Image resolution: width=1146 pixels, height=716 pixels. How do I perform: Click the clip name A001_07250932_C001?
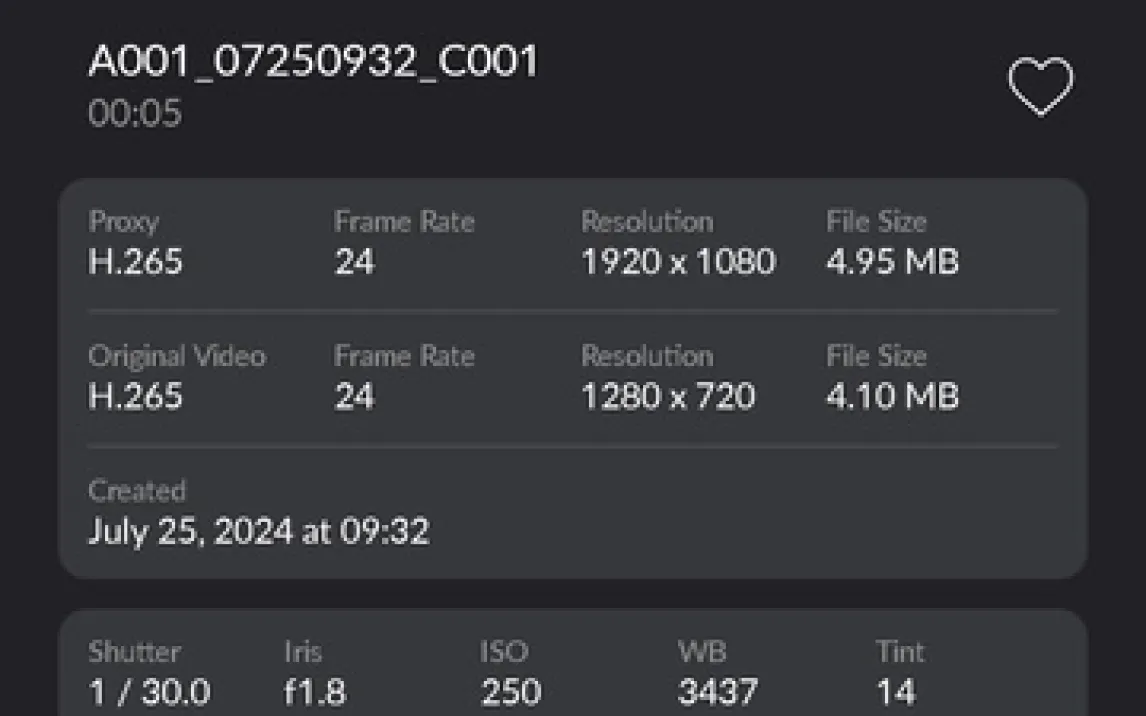313,62
